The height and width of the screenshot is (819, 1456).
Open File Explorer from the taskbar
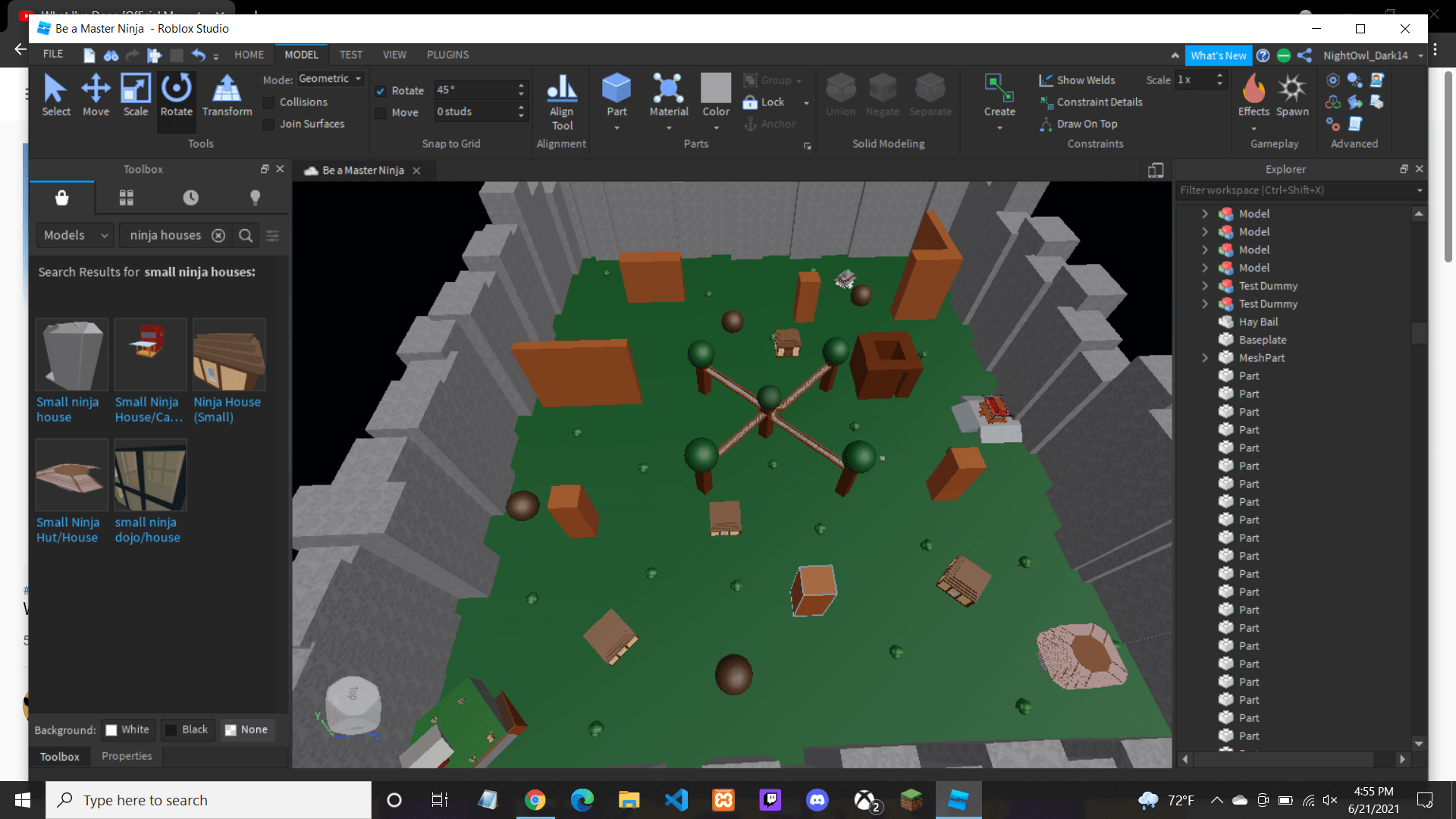coord(629,800)
